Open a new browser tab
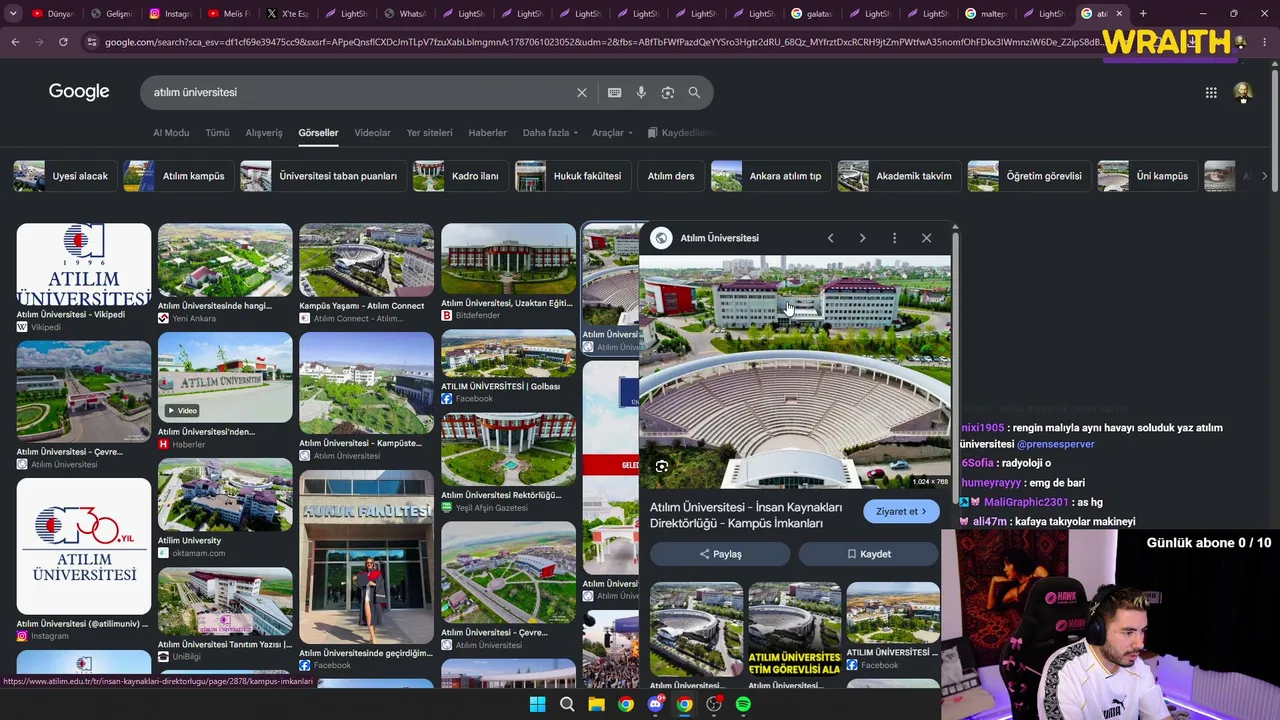 coord(1143,14)
